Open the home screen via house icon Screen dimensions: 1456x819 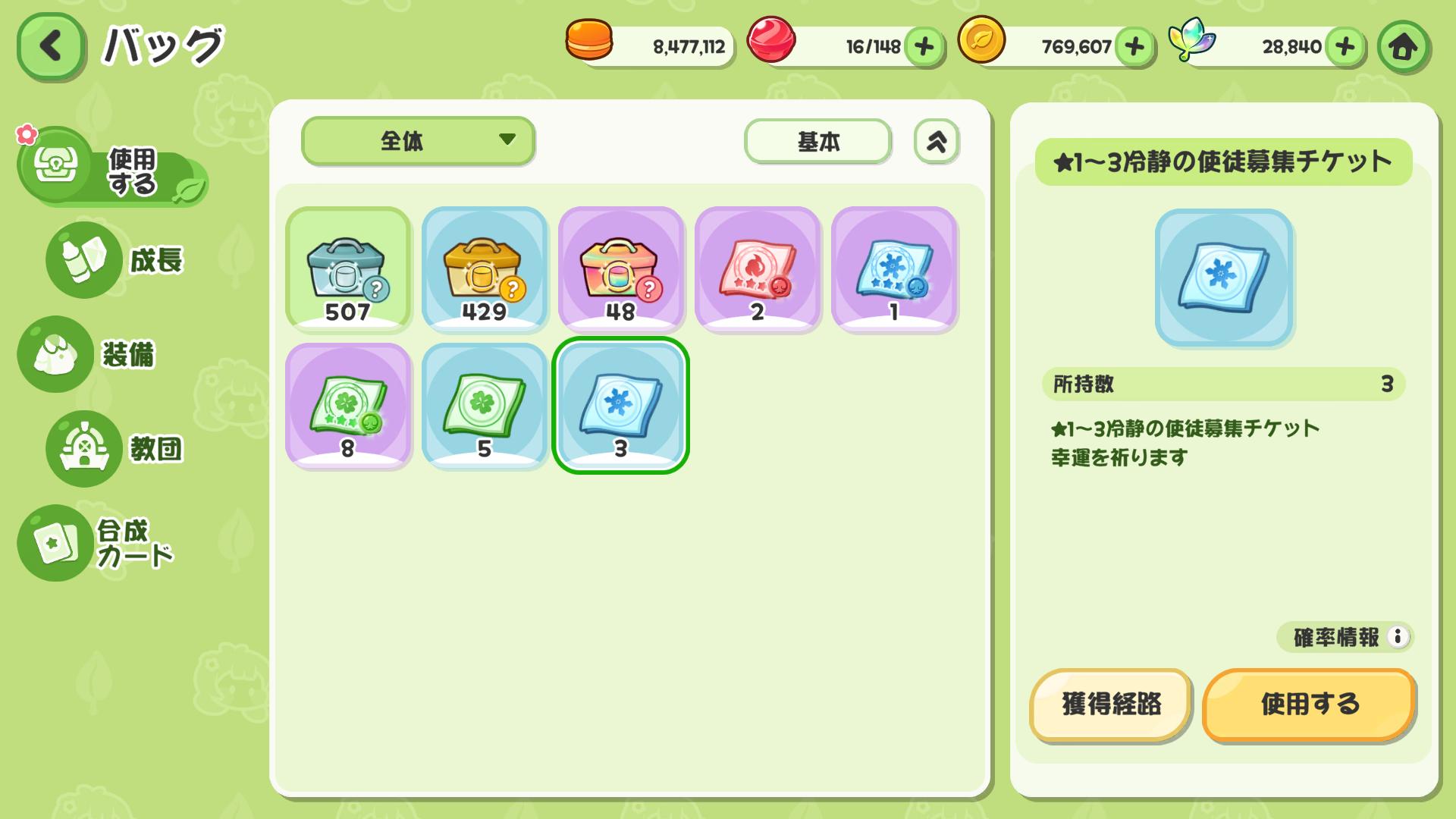coord(1403,47)
